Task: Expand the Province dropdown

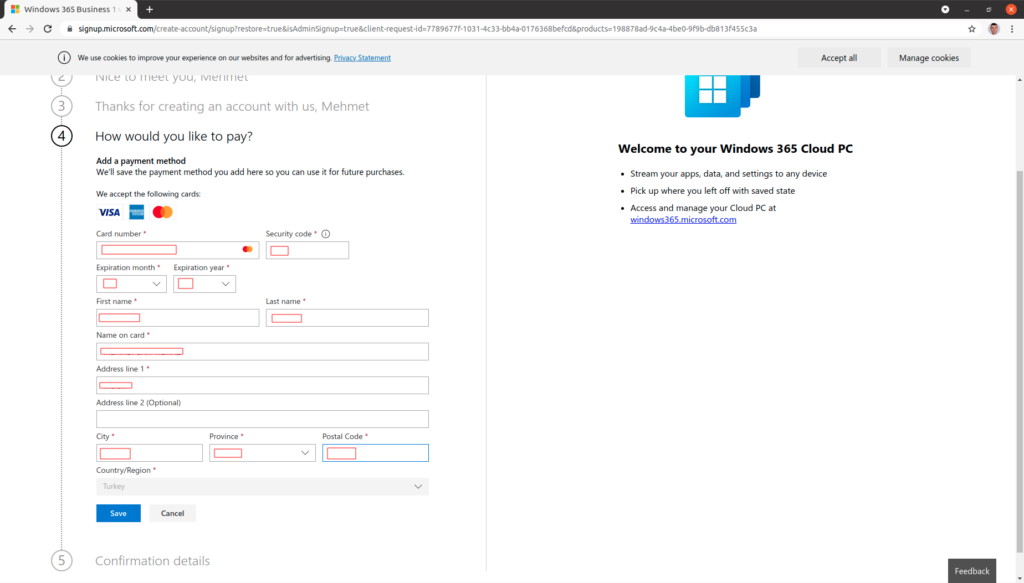Action: click(263, 453)
